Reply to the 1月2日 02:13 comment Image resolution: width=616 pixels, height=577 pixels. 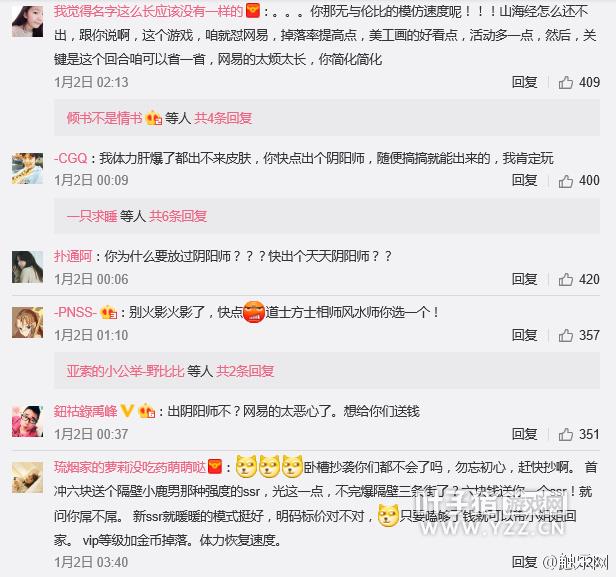pos(524,82)
